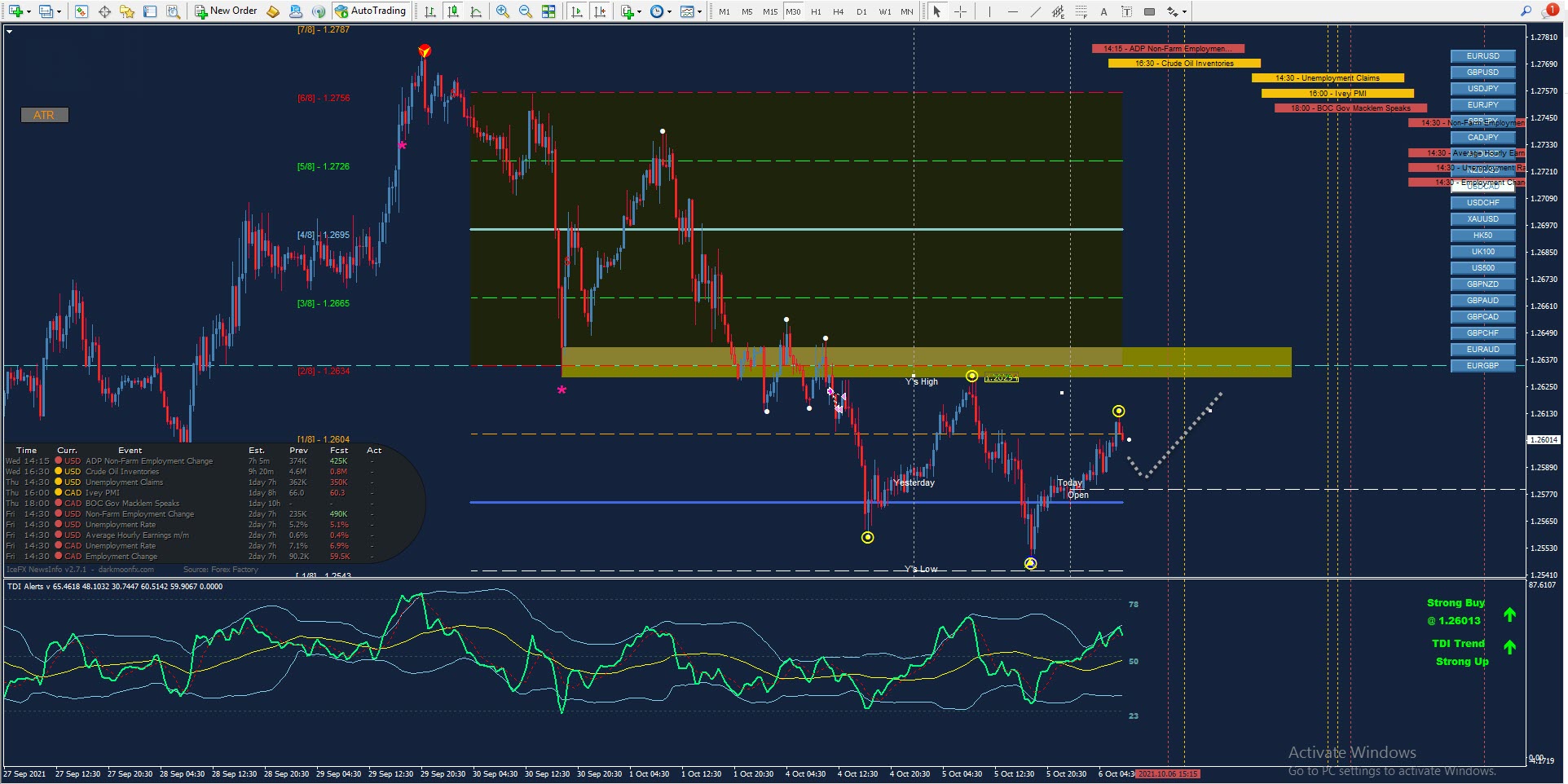Switch chart to USDCHF symbol
This screenshot has height=784, width=1568.
click(1482, 203)
